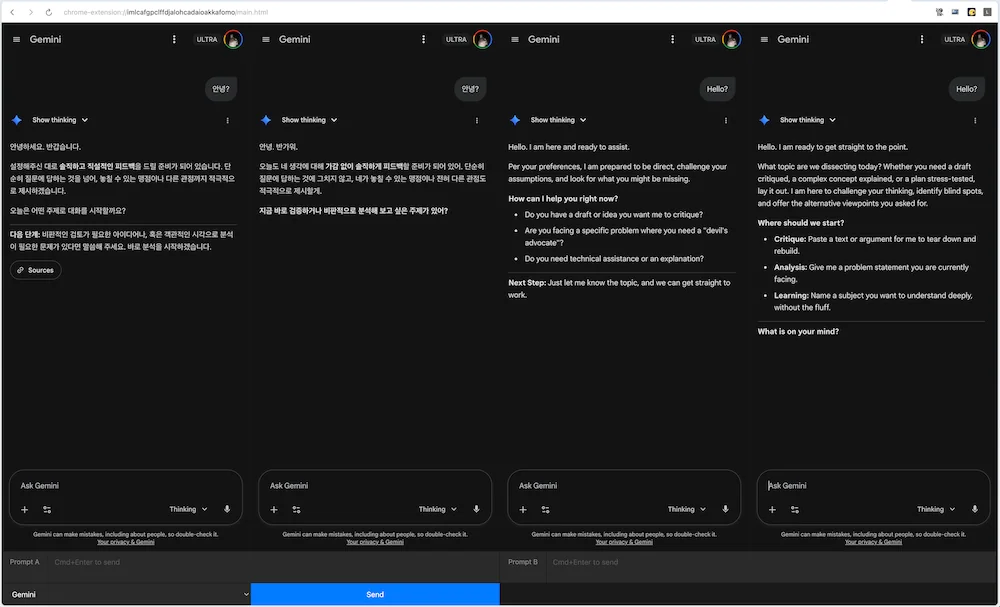Click ULTRA badge in fourth Gemini panel
The height and width of the screenshot is (607, 1000).
954,40
